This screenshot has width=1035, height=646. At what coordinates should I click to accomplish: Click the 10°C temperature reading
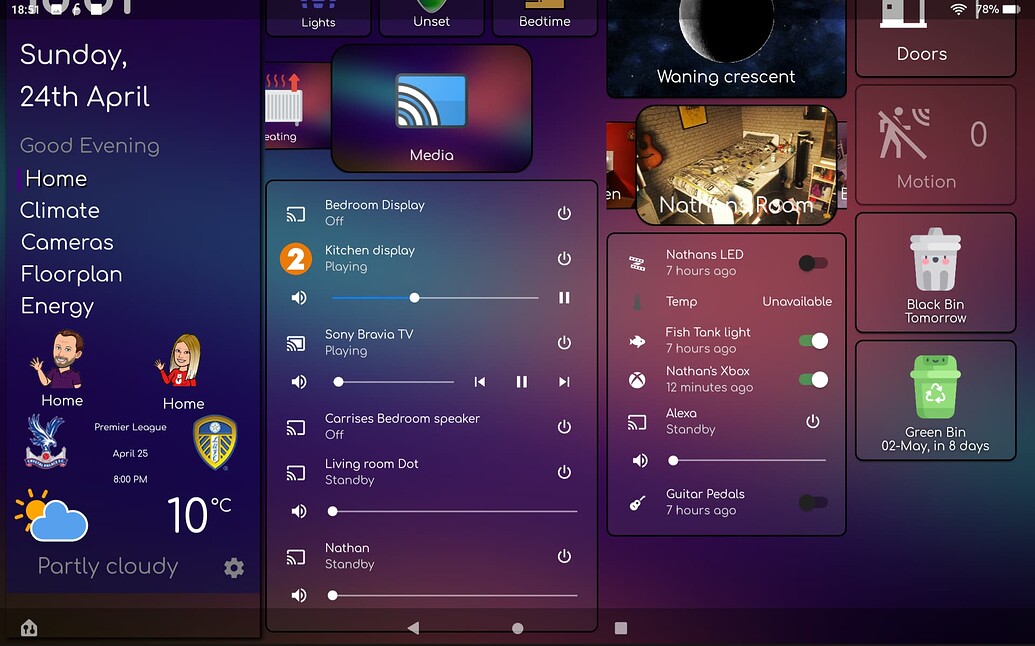click(x=199, y=515)
